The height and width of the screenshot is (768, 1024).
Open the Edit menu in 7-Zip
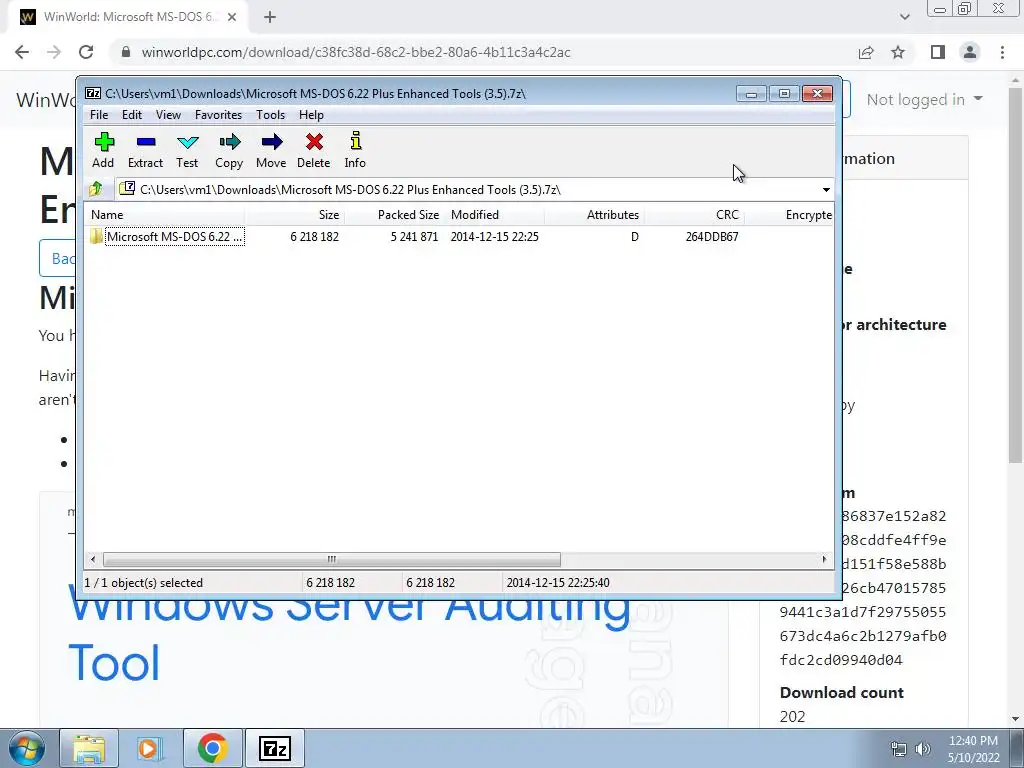[x=132, y=115]
